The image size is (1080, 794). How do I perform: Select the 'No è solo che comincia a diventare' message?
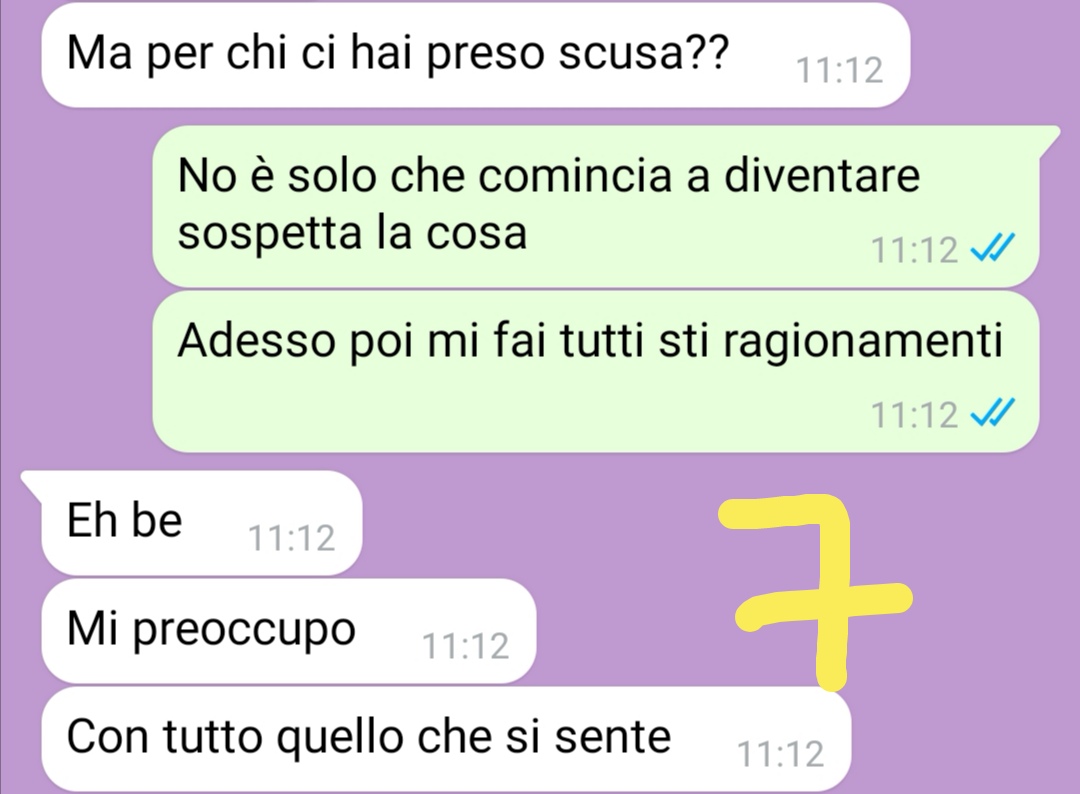595,206
